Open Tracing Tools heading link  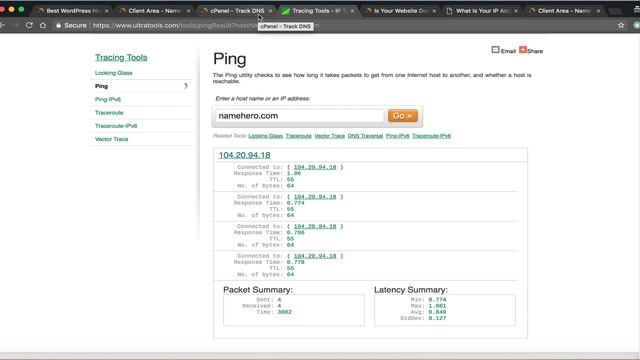tap(121, 58)
